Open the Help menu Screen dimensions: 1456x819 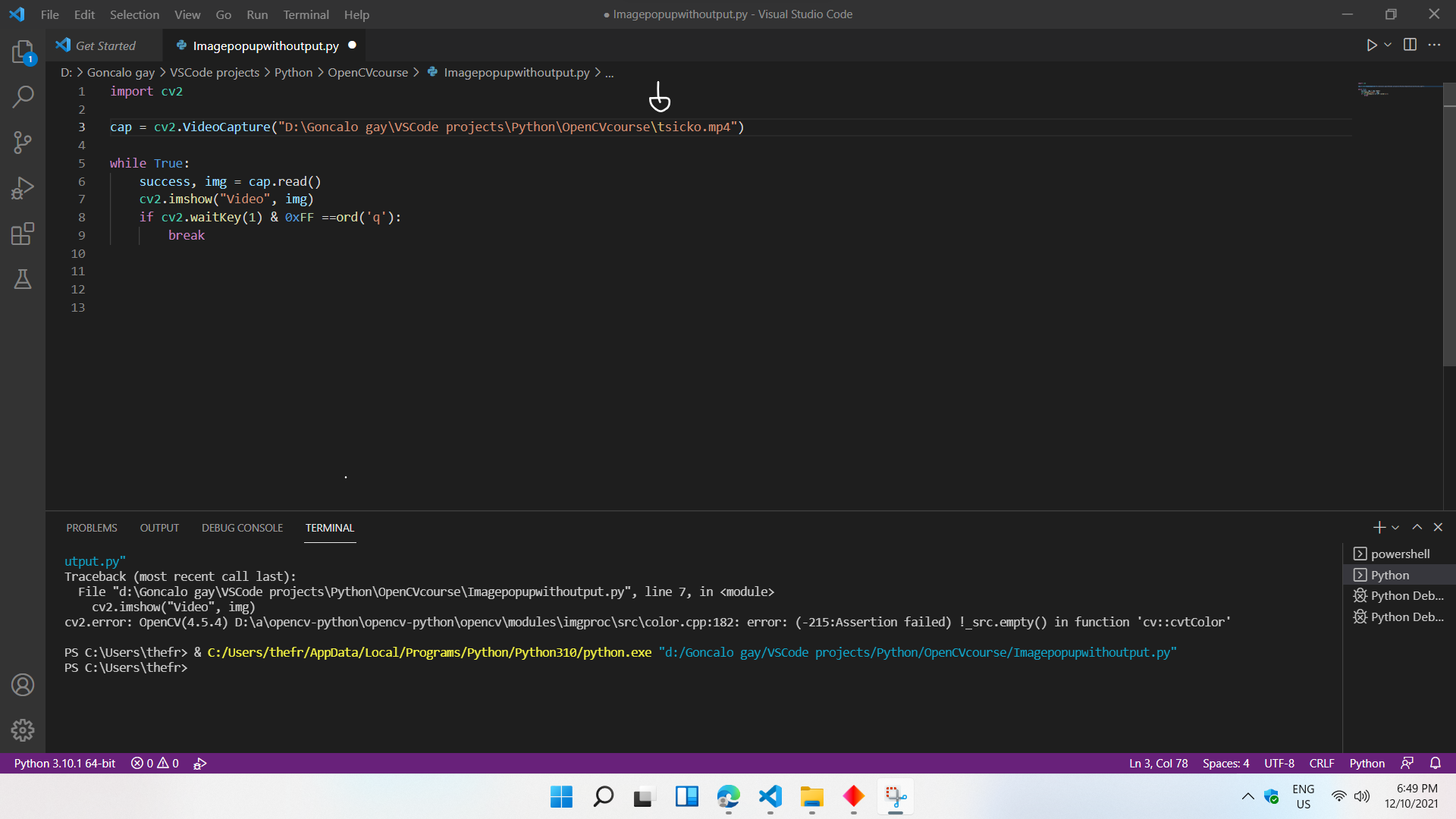point(356,14)
